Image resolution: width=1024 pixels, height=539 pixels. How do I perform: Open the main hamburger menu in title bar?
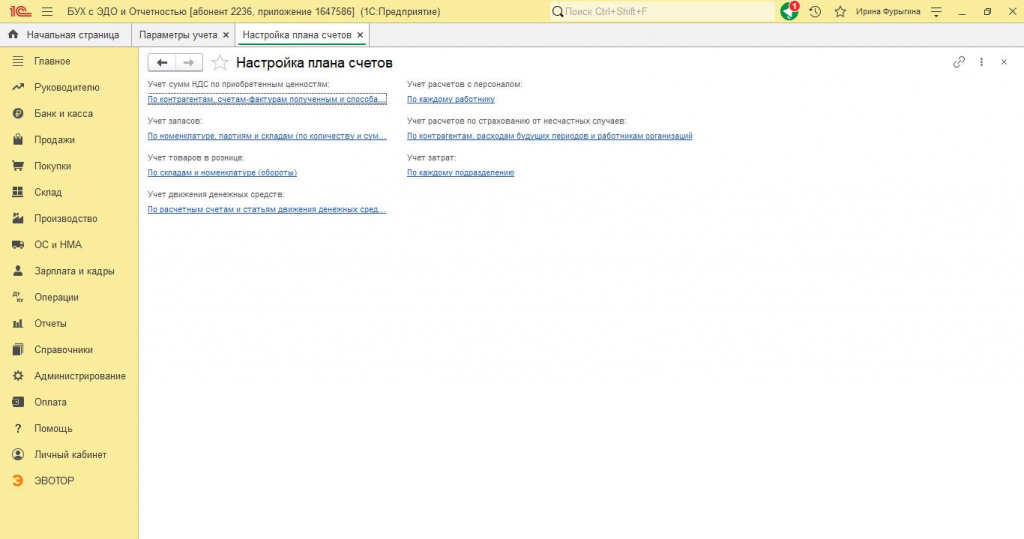pos(47,12)
